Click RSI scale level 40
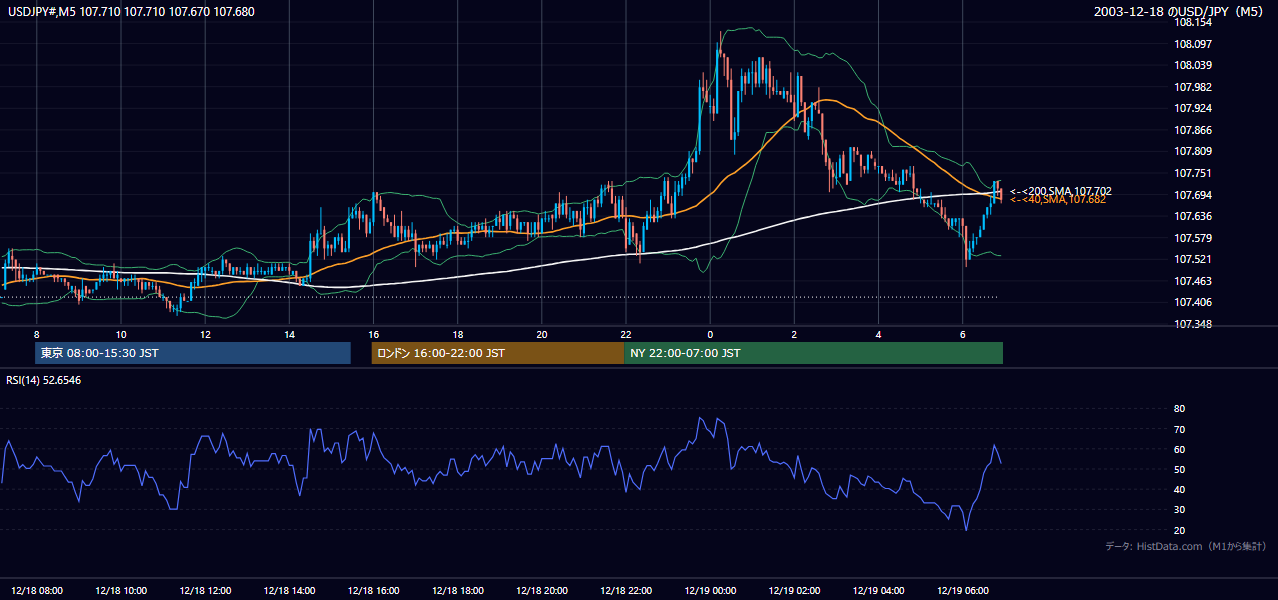 point(1180,489)
